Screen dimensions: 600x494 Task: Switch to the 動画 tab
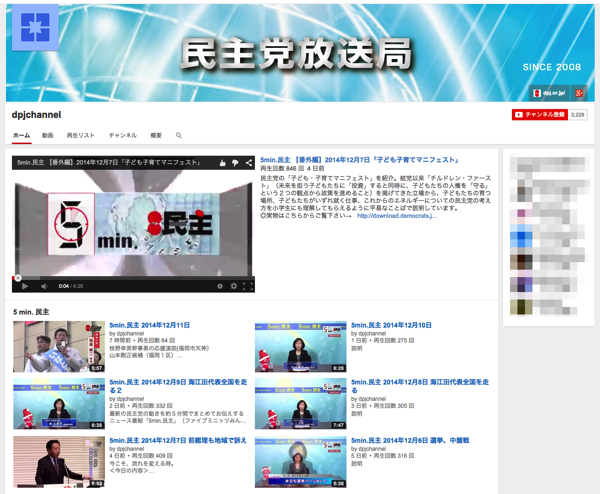(47, 135)
